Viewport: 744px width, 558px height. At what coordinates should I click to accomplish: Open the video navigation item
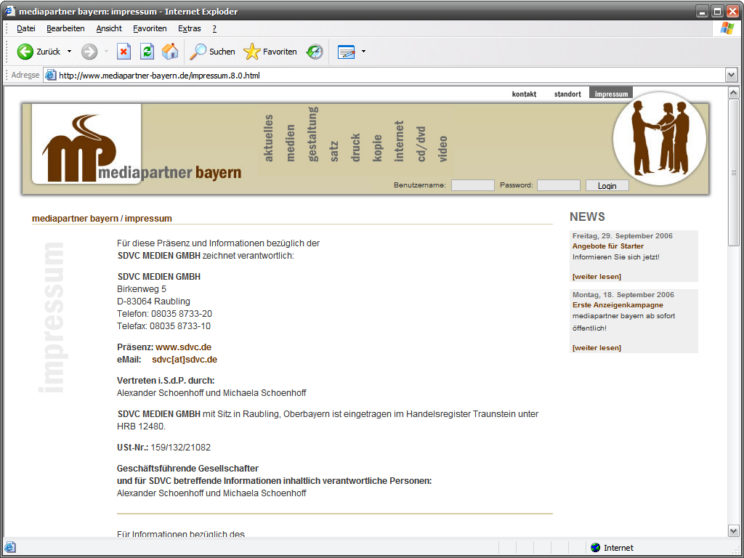coord(443,149)
